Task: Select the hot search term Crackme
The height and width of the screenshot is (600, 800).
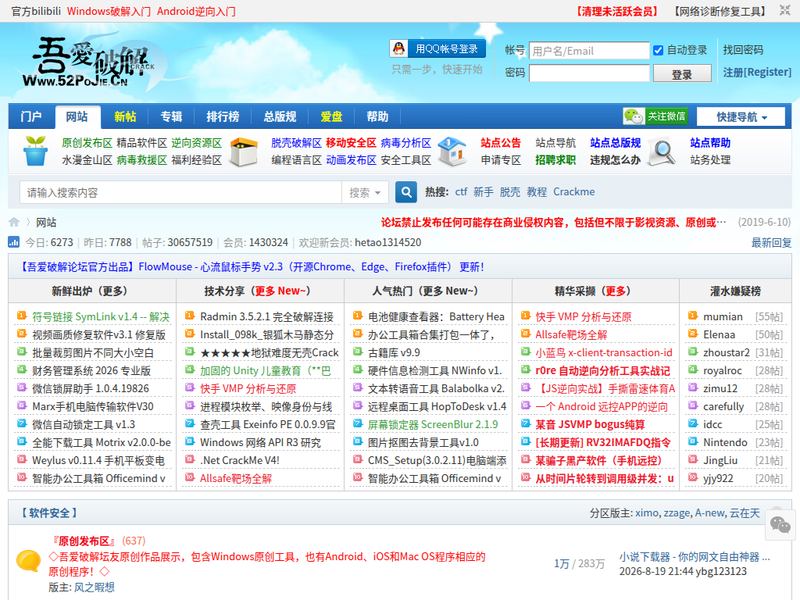Action: 574,192
